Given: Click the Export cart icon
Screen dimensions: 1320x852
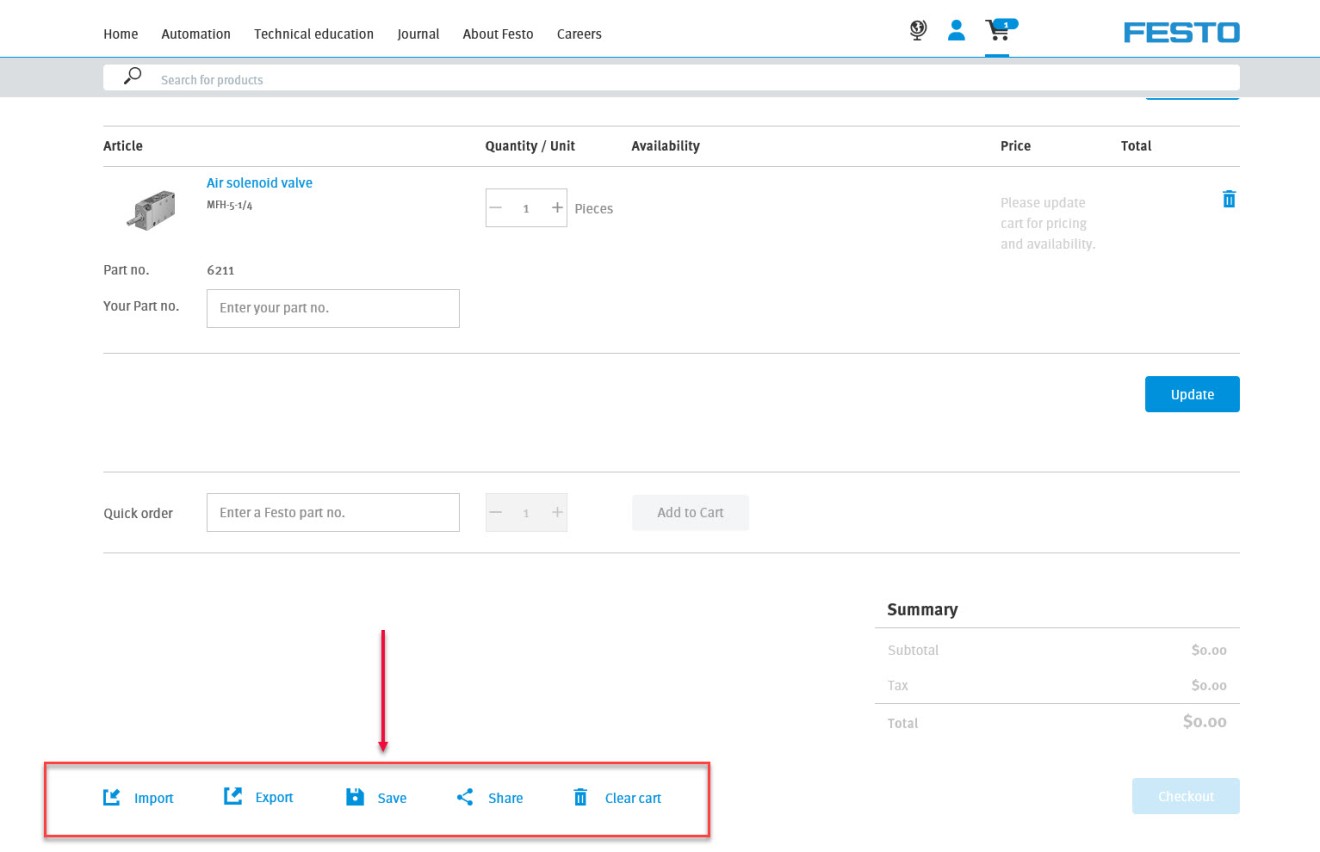Looking at the screenshot, I should point(233,796).
